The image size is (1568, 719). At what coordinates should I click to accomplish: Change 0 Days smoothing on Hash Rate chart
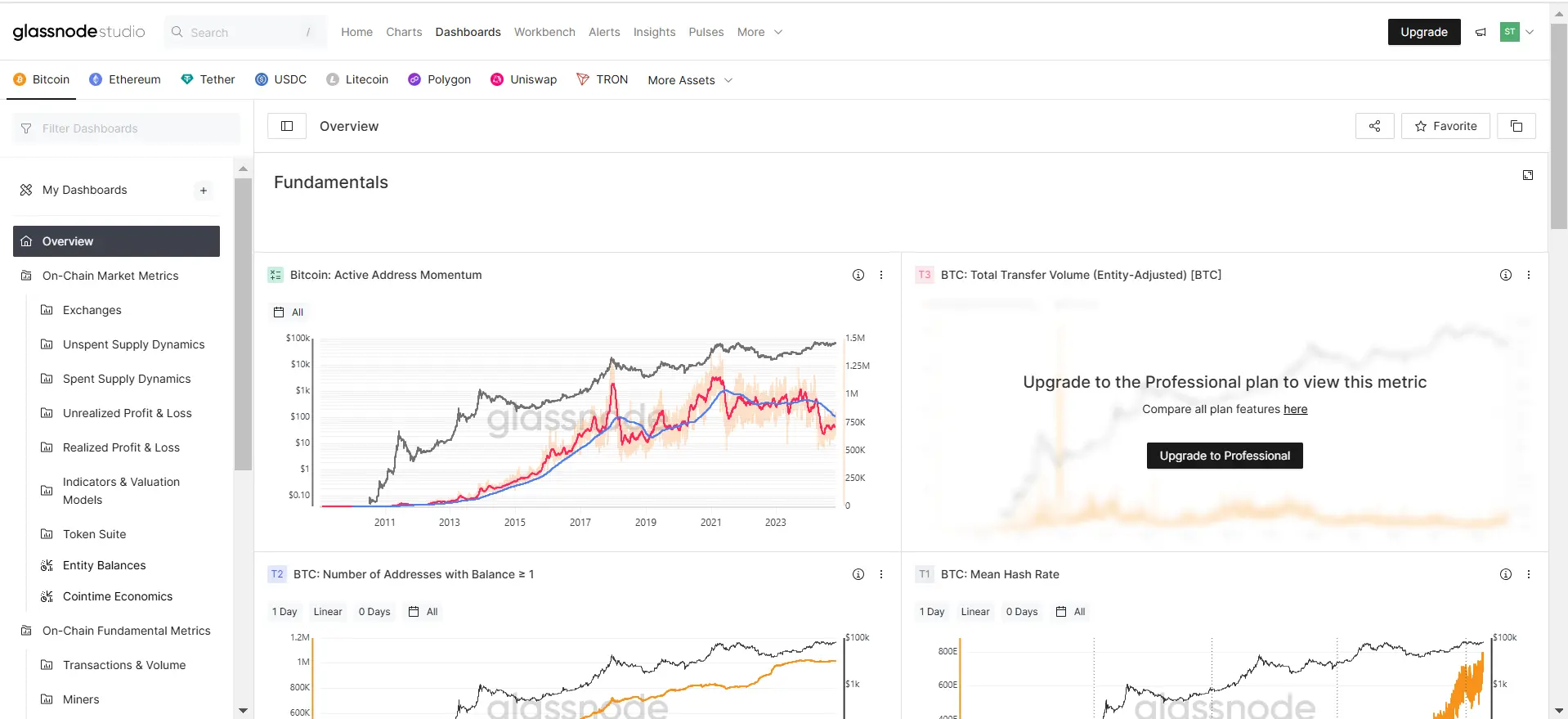click(x=1022, y=612)
